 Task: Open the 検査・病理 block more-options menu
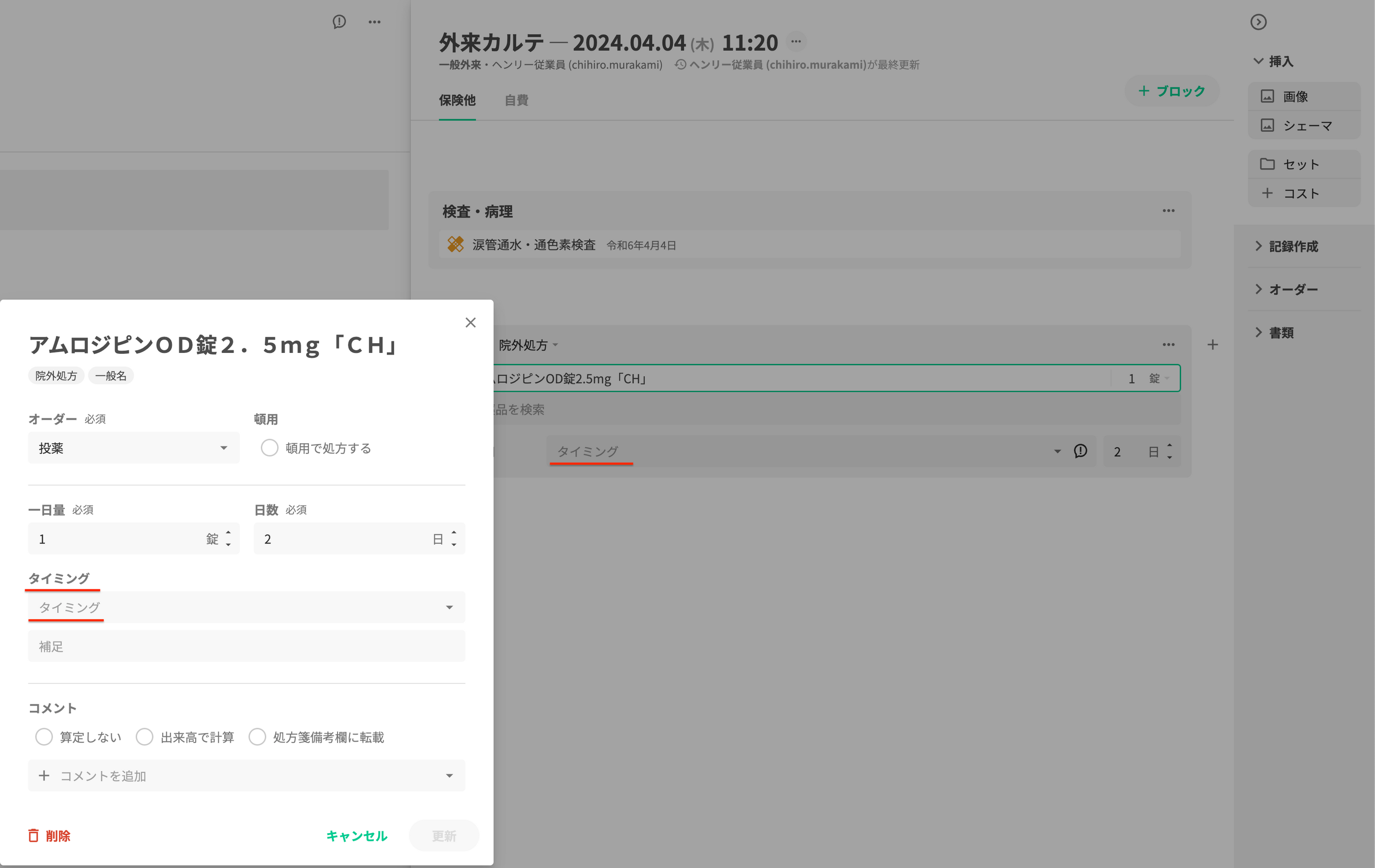[x=1168, y=211]
